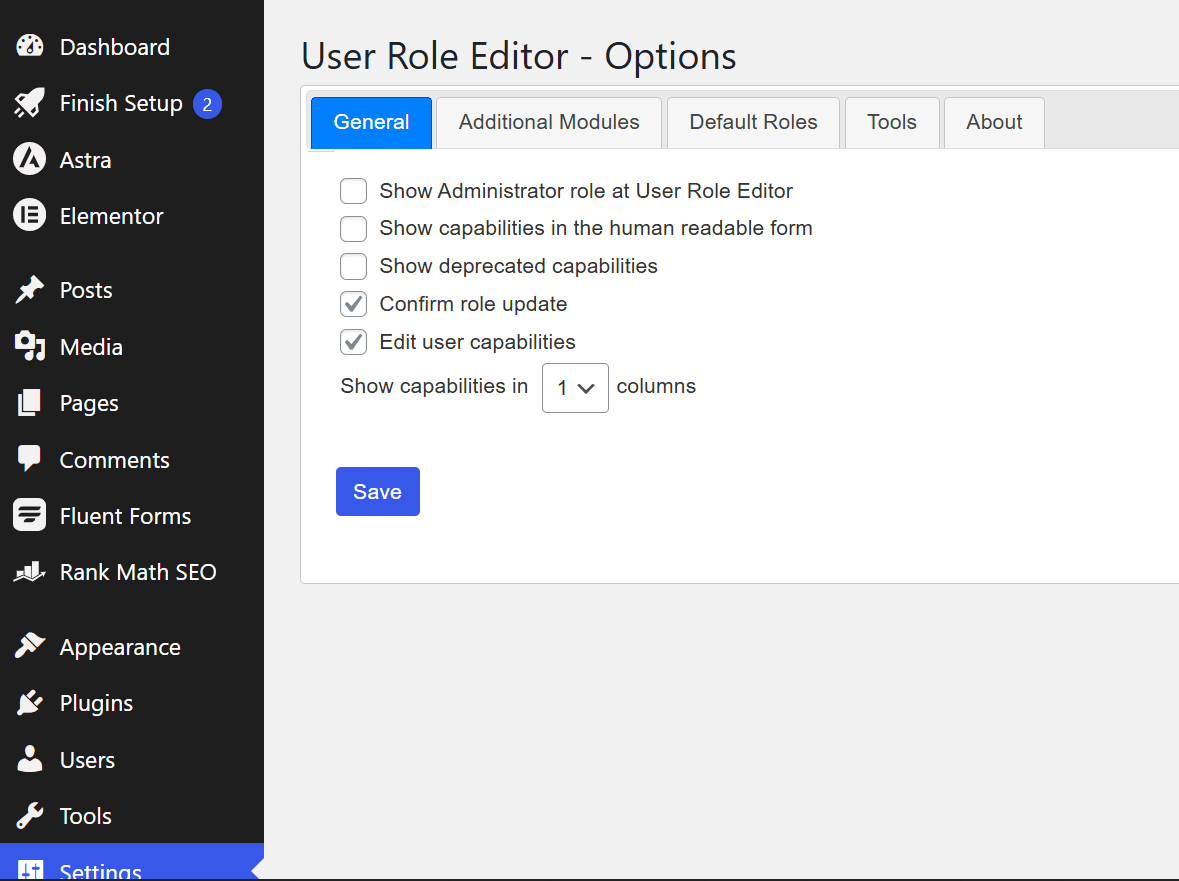
Task: Click the Pages icon in sidebar
Action: click(x=30, y=403)
